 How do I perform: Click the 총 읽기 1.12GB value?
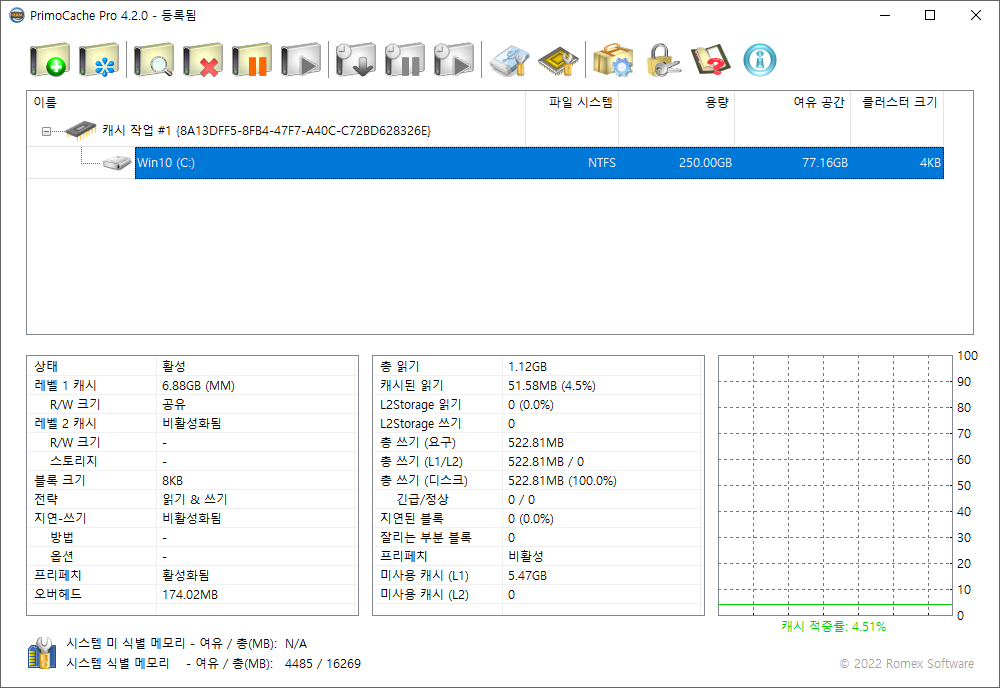pyautogui.click(x=527, y=367)
